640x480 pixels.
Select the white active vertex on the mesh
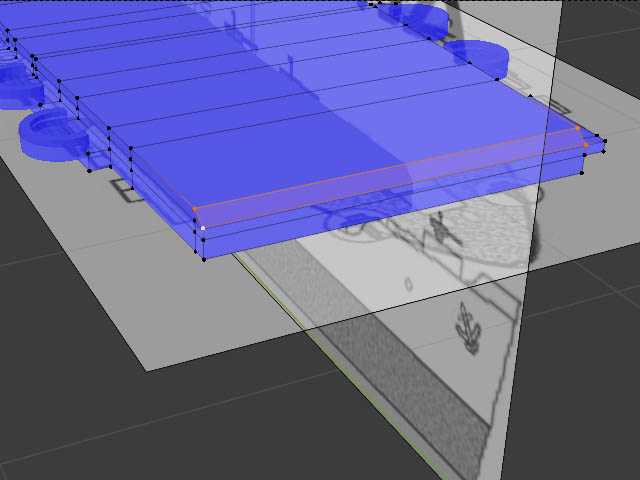[203, 228]
